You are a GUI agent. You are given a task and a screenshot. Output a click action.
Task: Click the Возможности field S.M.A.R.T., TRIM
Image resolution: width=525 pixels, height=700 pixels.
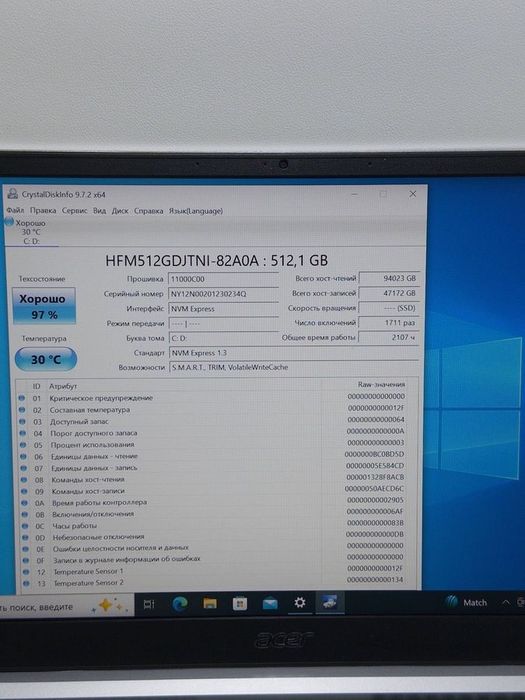tap(294, 367)
